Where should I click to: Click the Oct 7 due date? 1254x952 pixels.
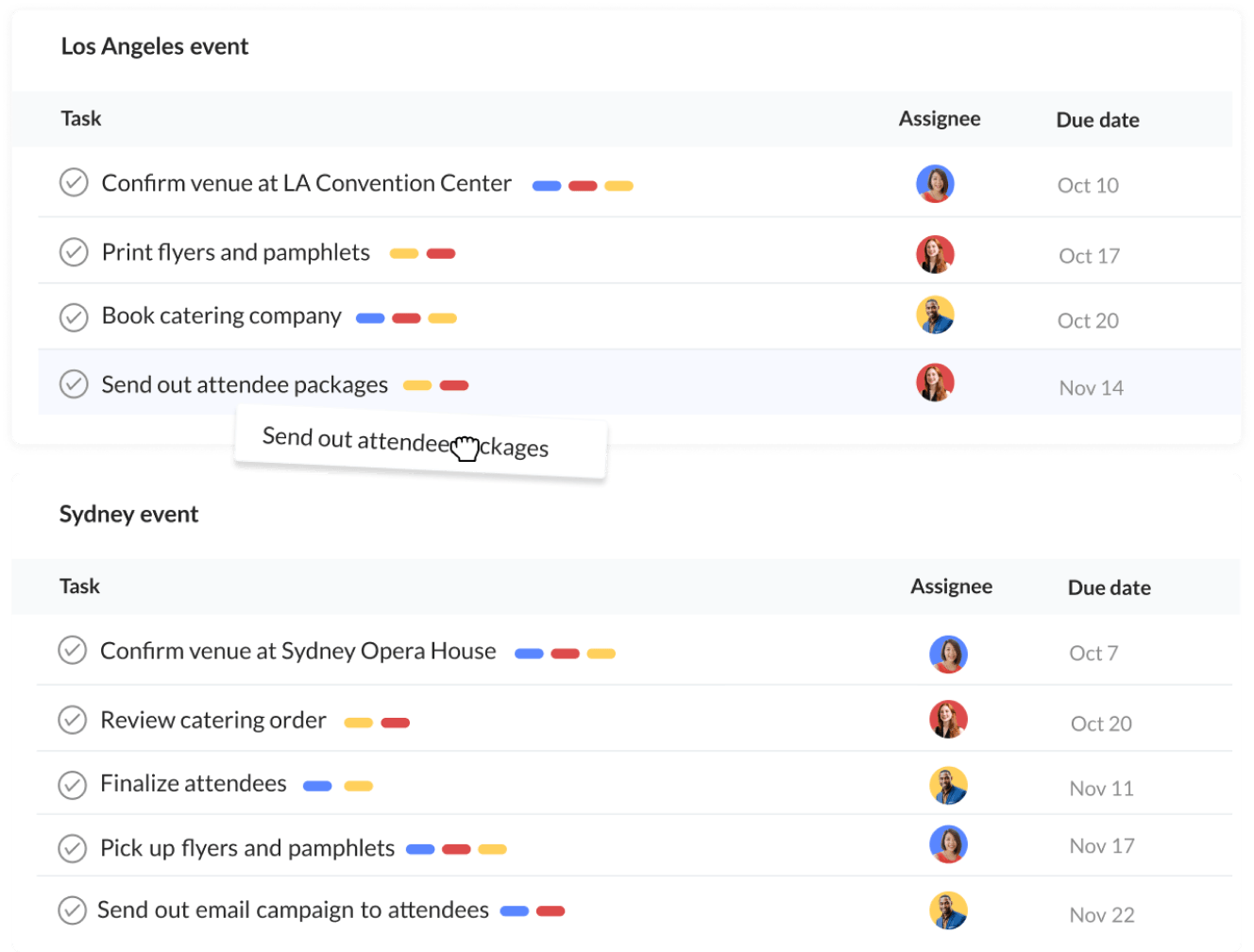pyautogui.click(x=1093, y=654)
